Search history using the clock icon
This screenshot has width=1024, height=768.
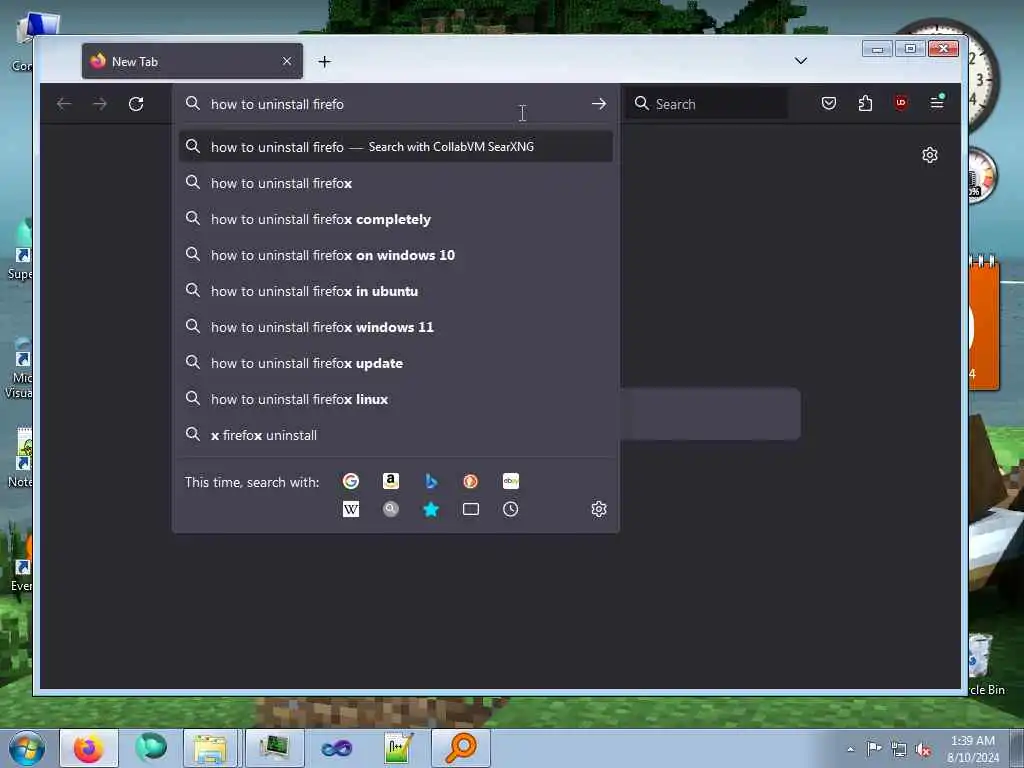[511, 509]
